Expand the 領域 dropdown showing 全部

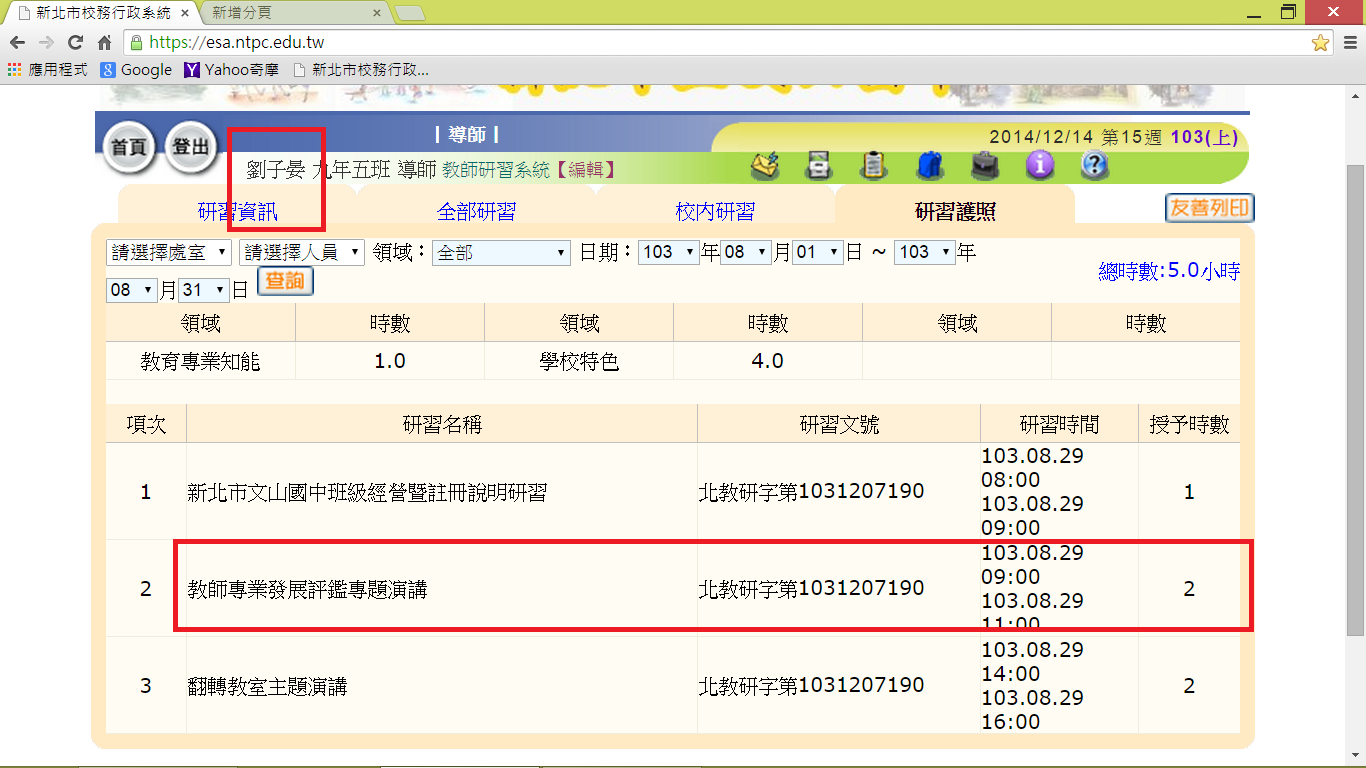(501, 253)
